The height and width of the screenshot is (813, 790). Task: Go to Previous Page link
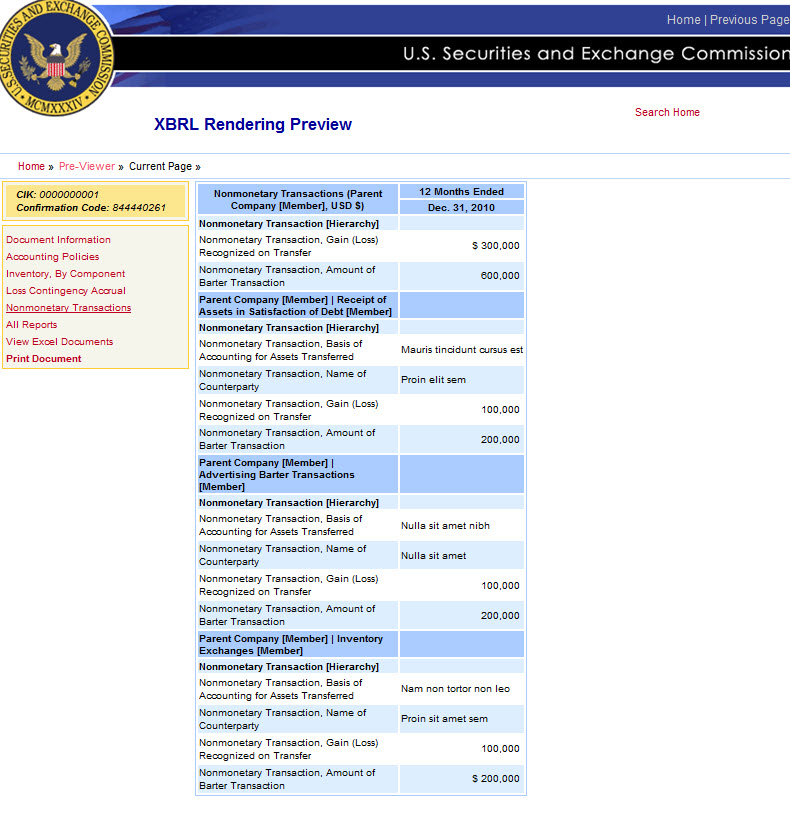pos(750,20)
